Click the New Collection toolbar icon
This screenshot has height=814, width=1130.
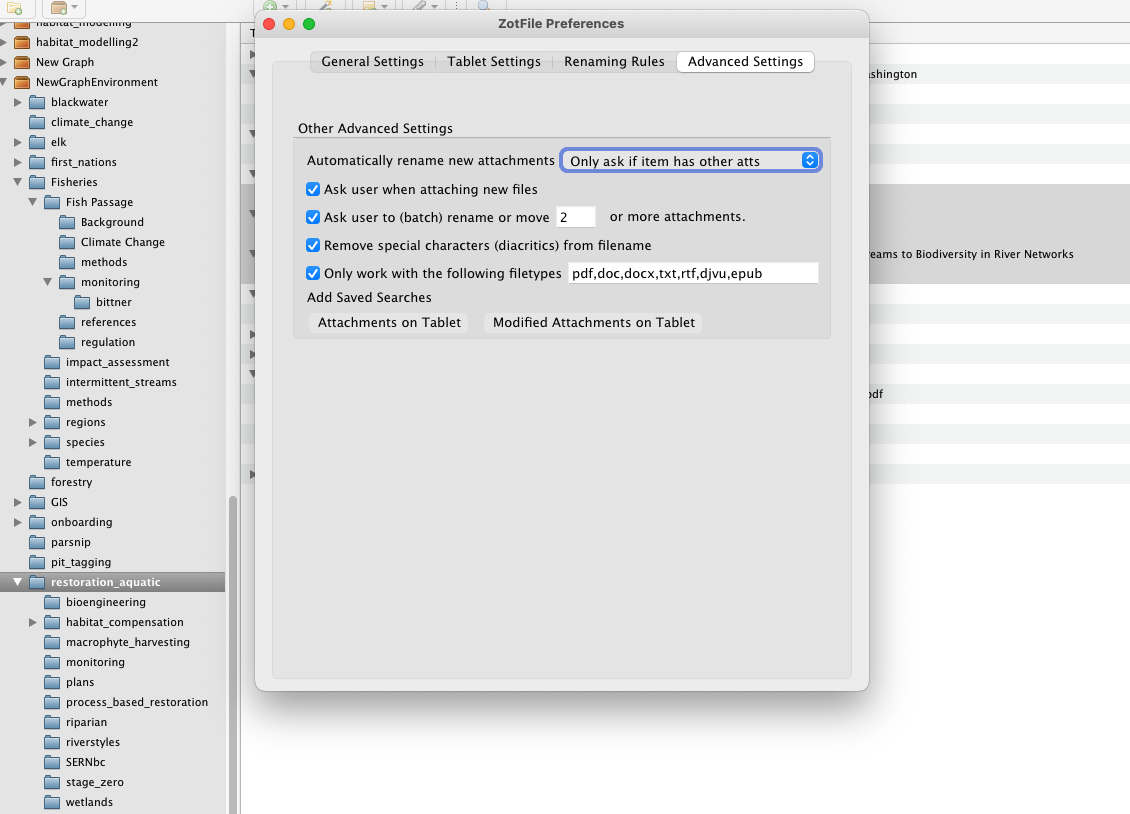coord(14,8)
